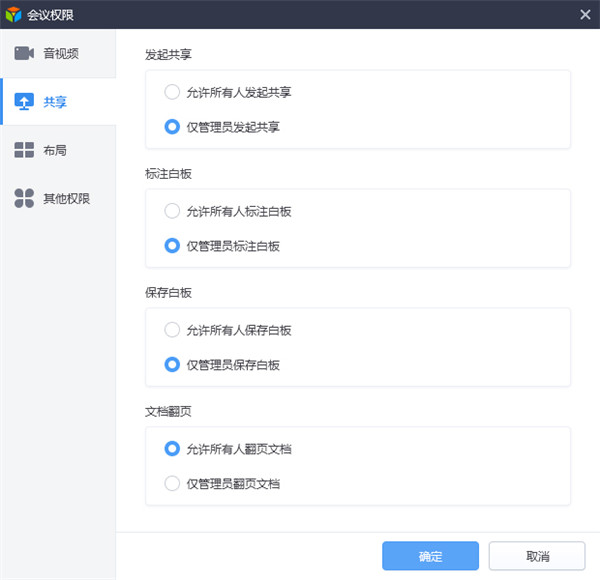Click the screen share icon for 共享
The width and height of the screenshot is (600, 580).
(x=24, y=101)
